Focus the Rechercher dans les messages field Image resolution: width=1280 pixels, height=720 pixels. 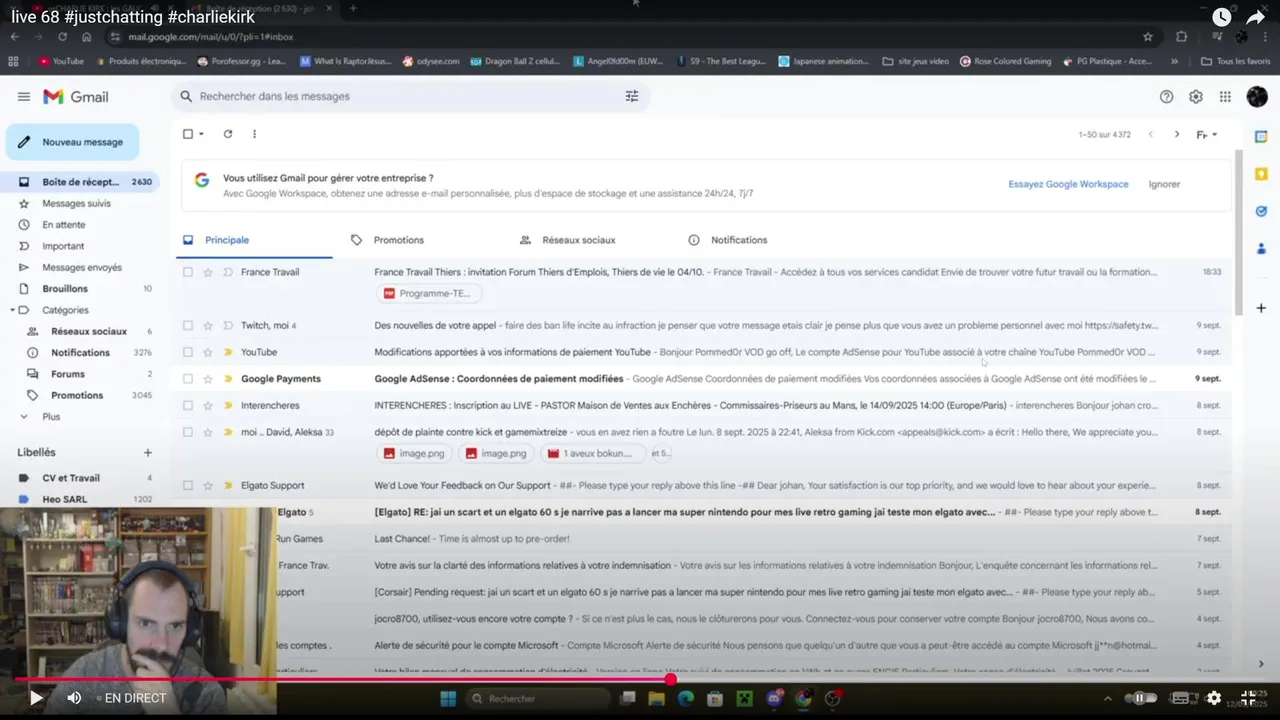(x=410, y=96)
